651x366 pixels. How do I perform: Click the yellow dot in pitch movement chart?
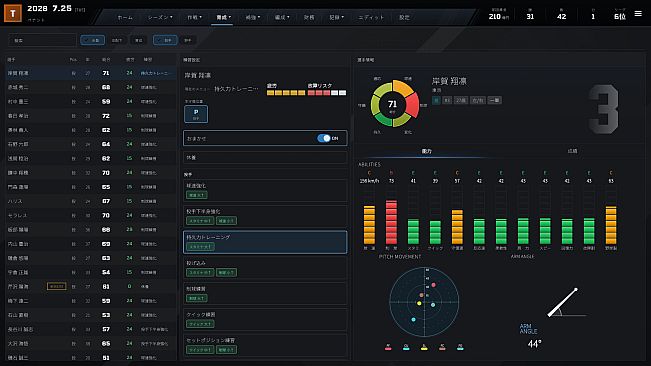(419, 303)
